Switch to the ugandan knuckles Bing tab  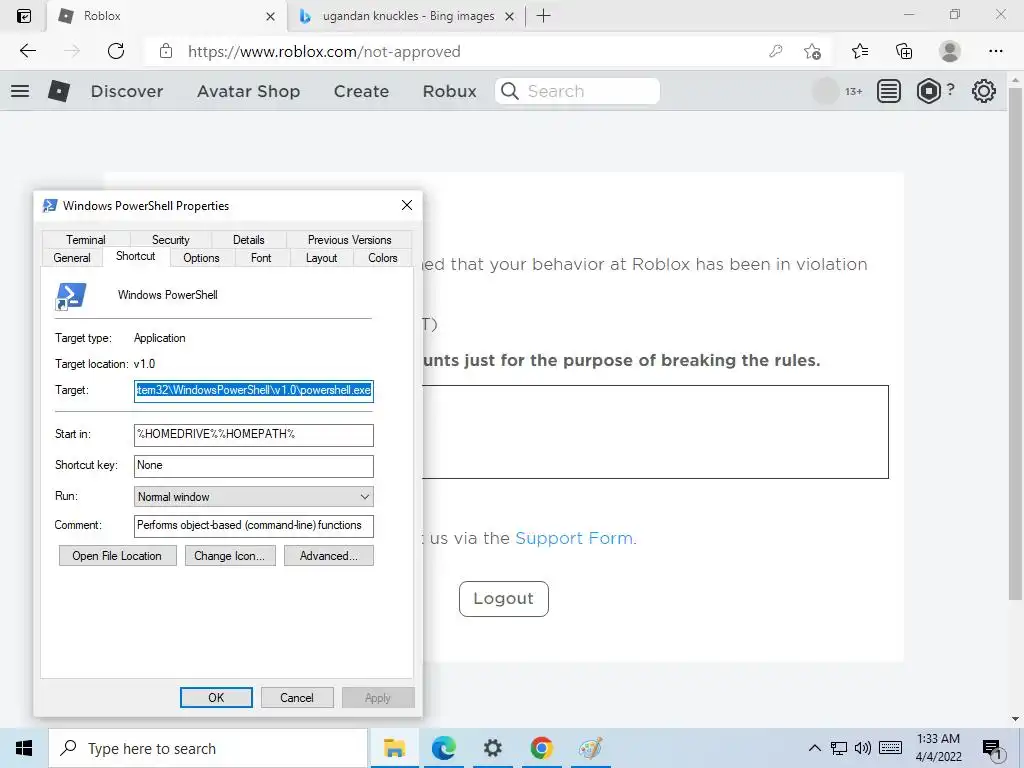pyautogui.click(x=408, y=16)
